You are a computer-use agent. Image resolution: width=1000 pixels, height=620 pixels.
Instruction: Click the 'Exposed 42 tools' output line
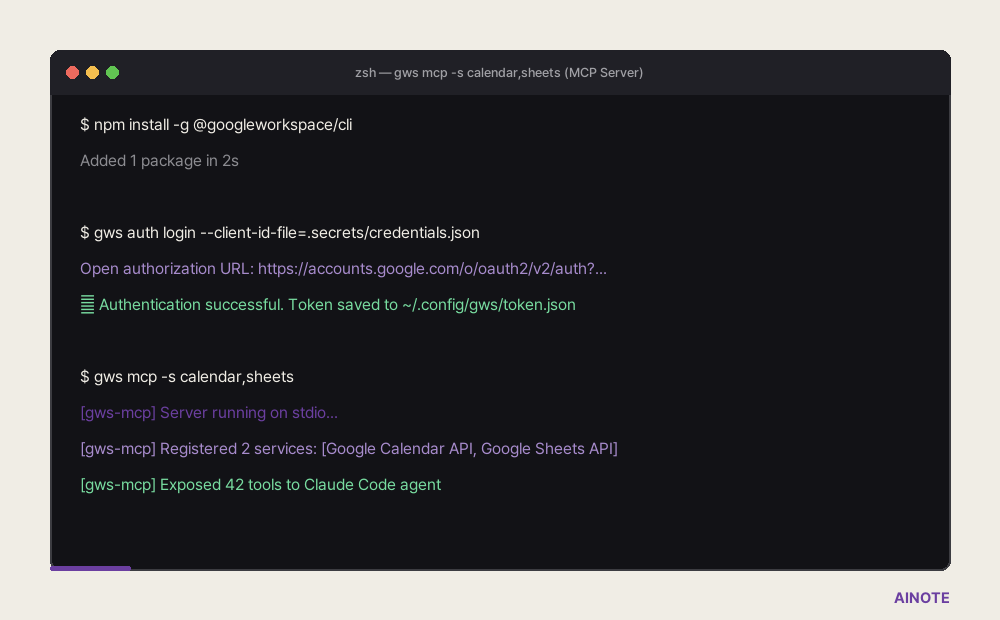[261, 485]
